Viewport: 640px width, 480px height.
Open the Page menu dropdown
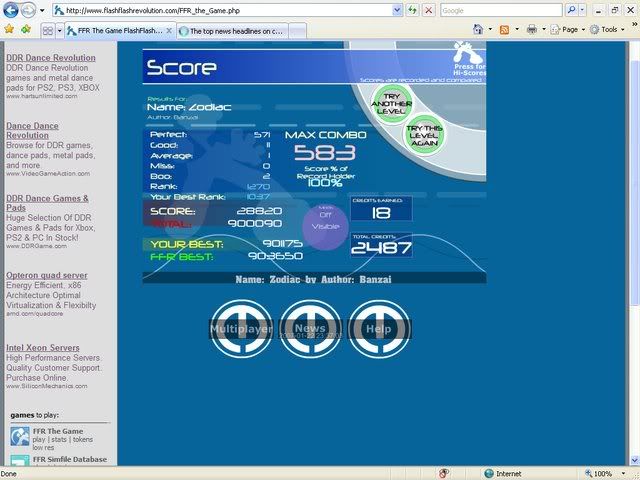point(568,30)
